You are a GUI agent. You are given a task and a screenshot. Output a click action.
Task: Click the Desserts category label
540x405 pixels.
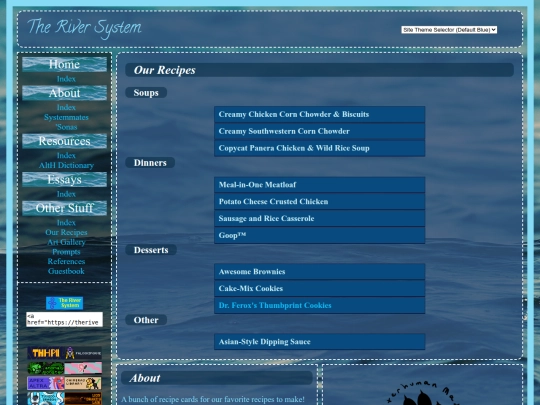pos(151,250)
